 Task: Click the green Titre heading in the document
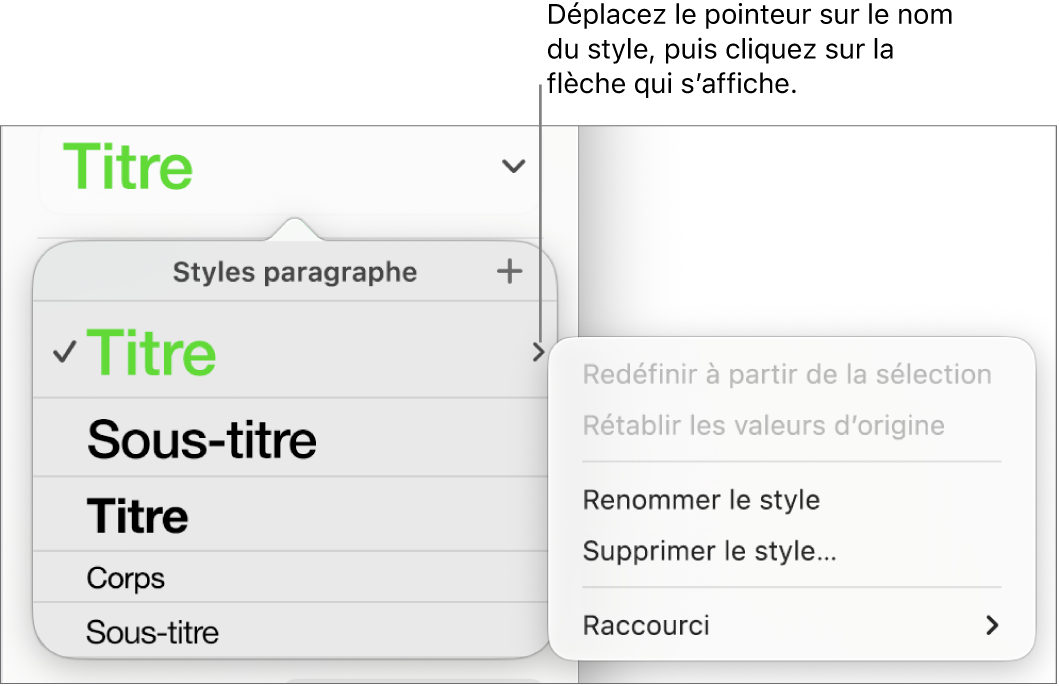click(127, 166)
